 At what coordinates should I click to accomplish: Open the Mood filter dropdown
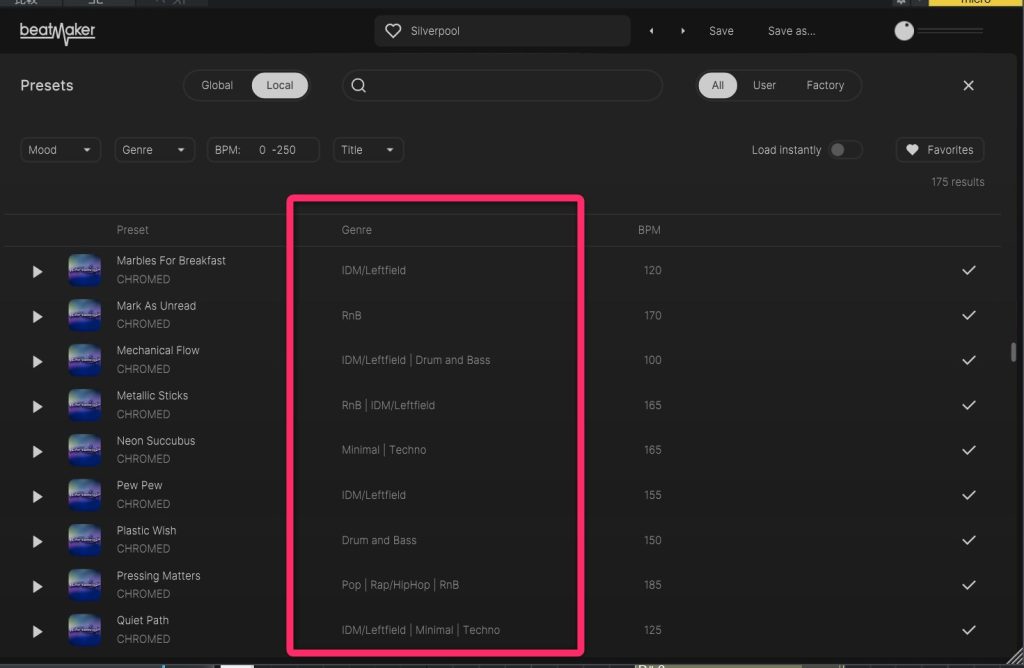pyautogui.click(x=60, y=150)
